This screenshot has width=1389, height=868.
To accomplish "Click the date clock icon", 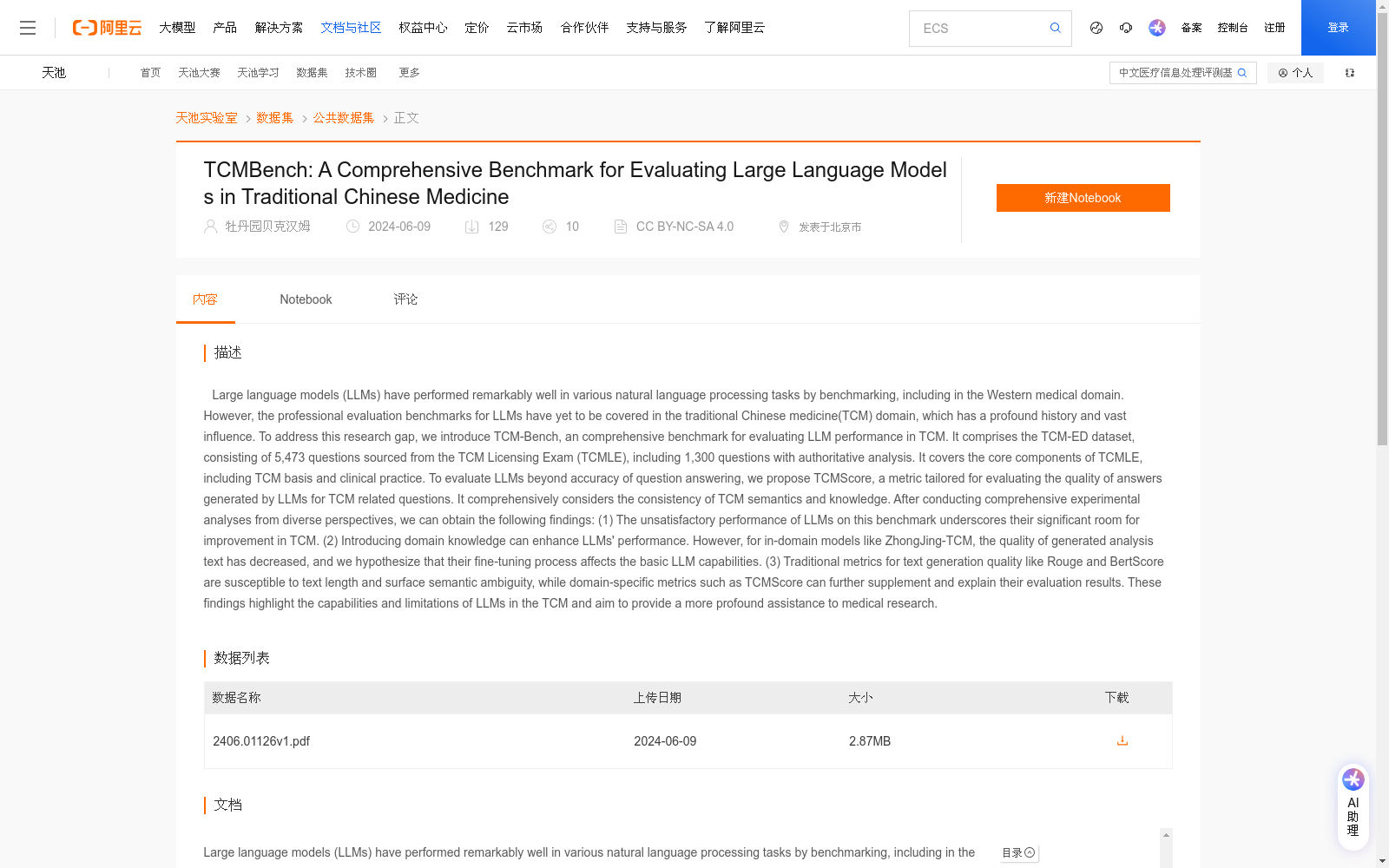I will pos(353,227).
